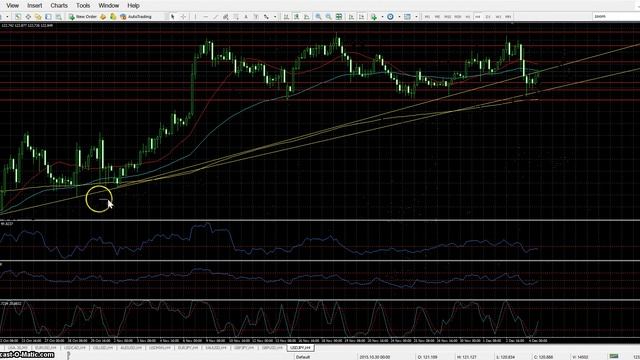Toggle Chart Shift
The image size is (640, 360).
362,17
